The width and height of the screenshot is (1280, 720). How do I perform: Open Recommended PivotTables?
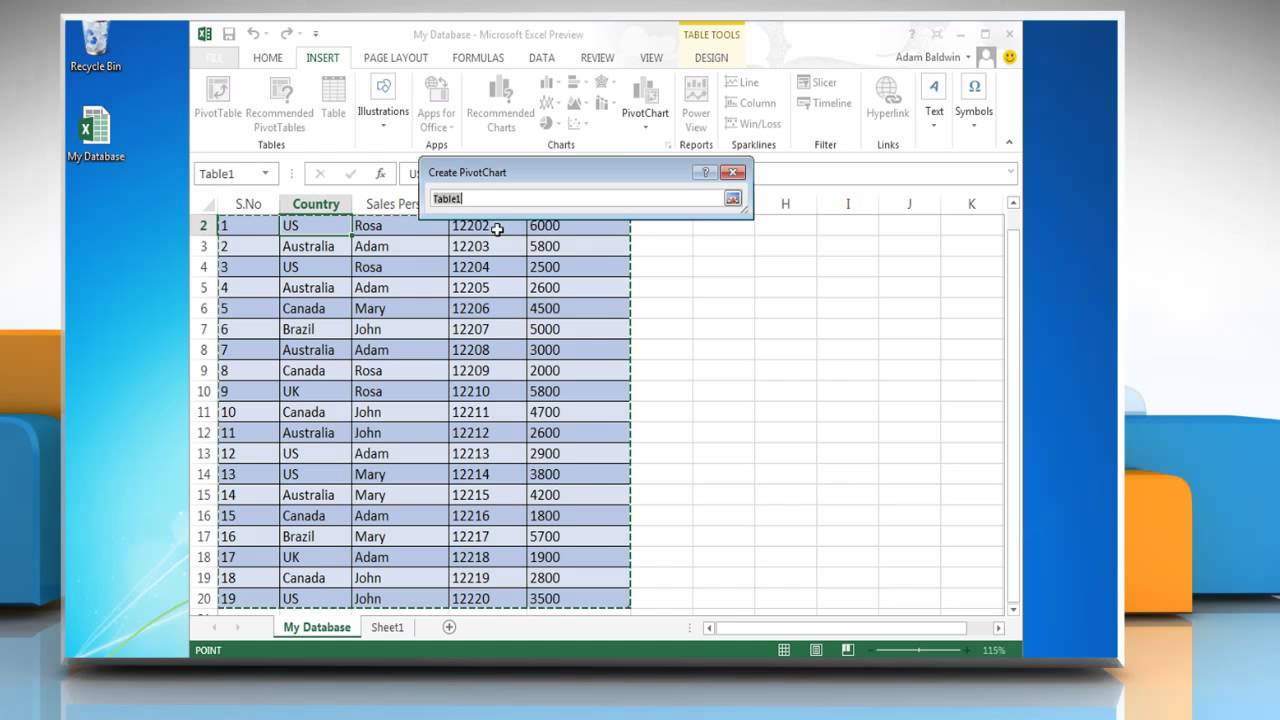tap(280, 105)
